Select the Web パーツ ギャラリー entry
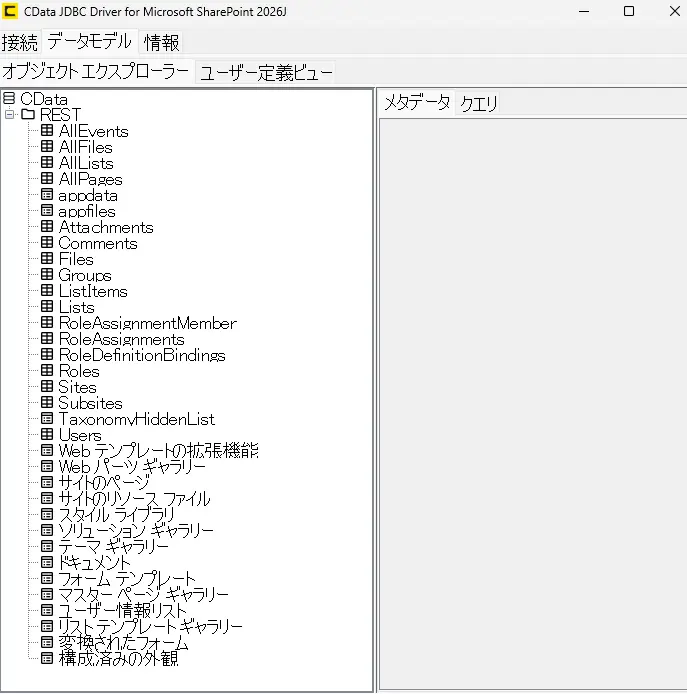Screen dimensions: 687x694 132,467
